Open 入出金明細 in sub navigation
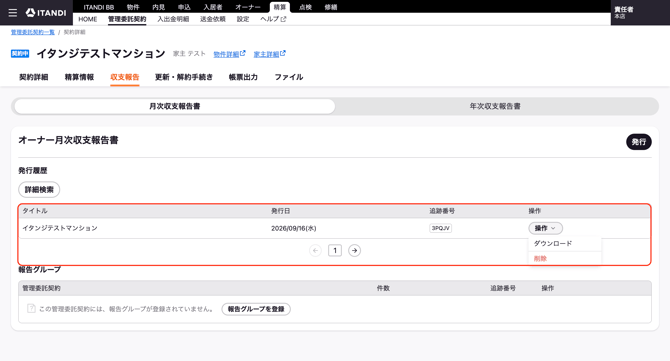The image size is (670, 361). (x=173, y=19)
